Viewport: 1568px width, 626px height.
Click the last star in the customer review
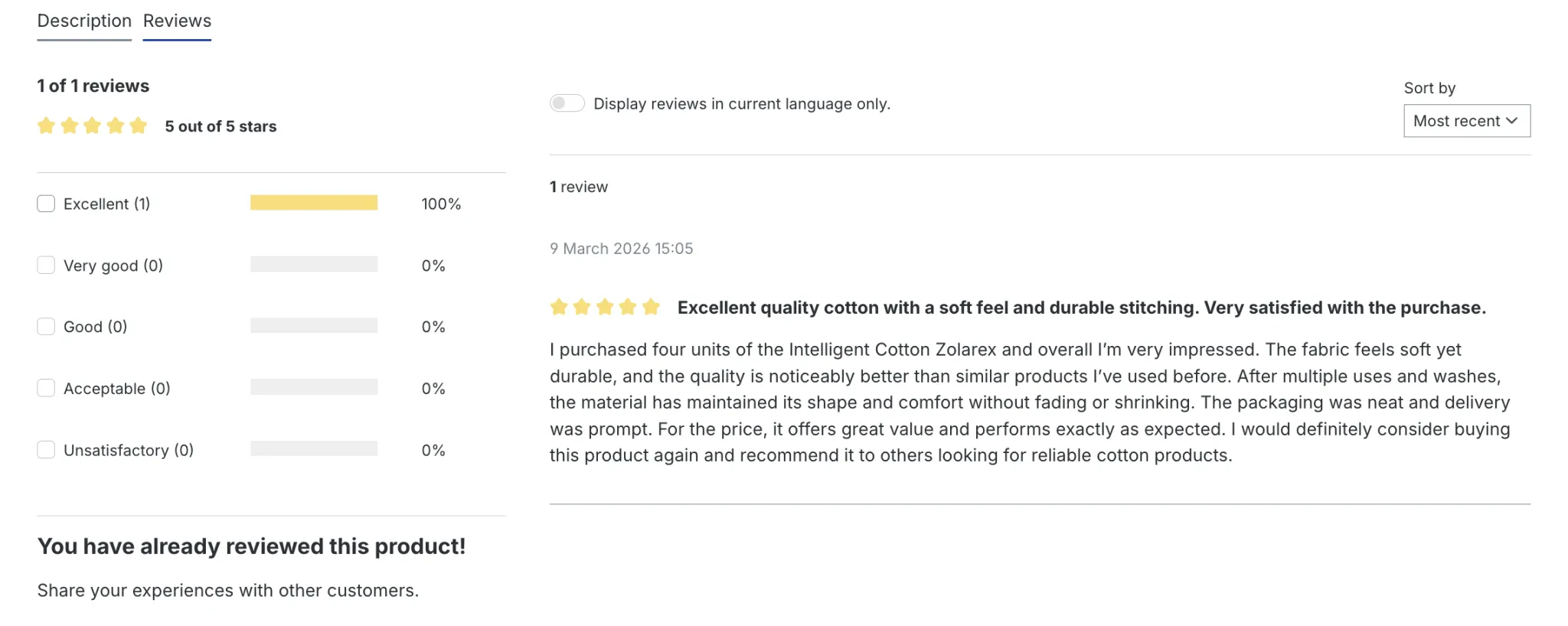tap(651, 308)
